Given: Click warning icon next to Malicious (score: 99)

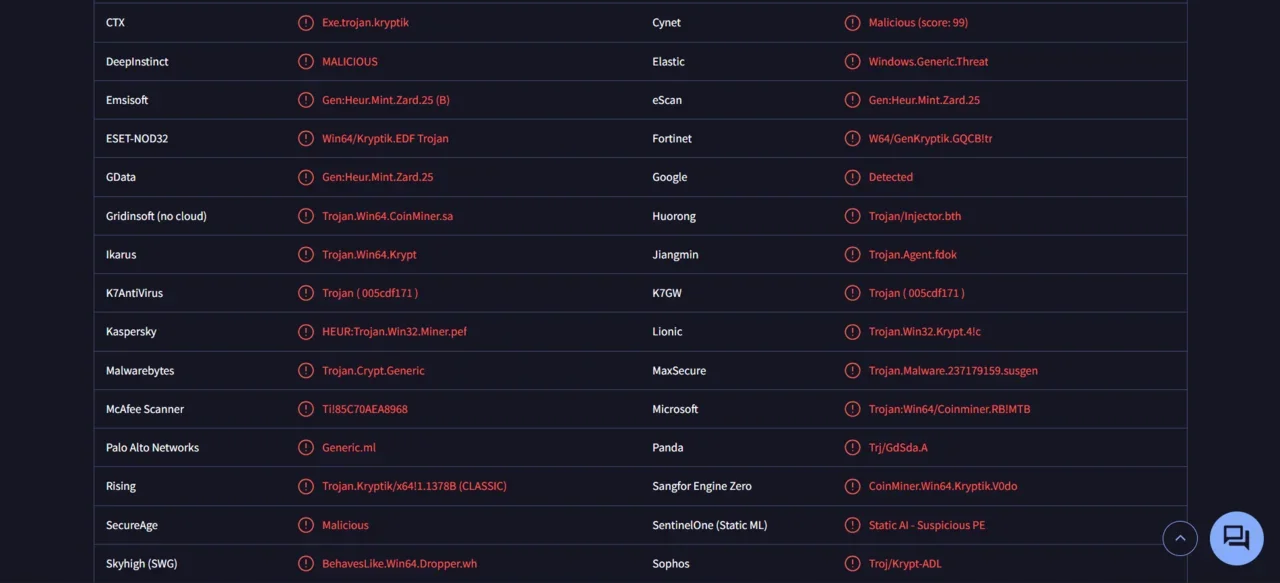Looking at the screenshot, I should click(852, 23).
